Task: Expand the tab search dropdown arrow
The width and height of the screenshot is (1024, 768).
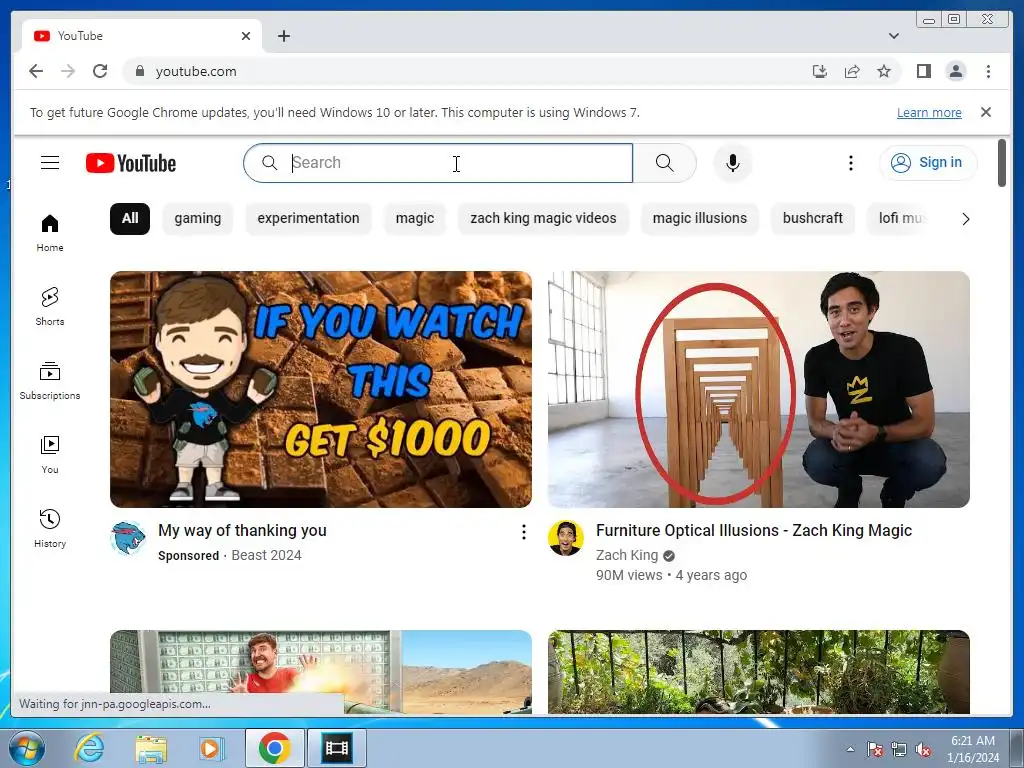Action: coord(893,36)
